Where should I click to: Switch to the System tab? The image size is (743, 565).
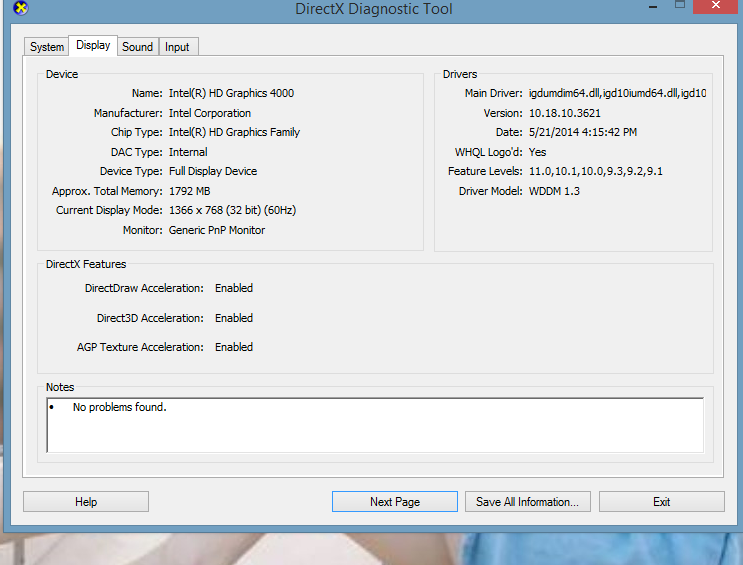[46, 47]
